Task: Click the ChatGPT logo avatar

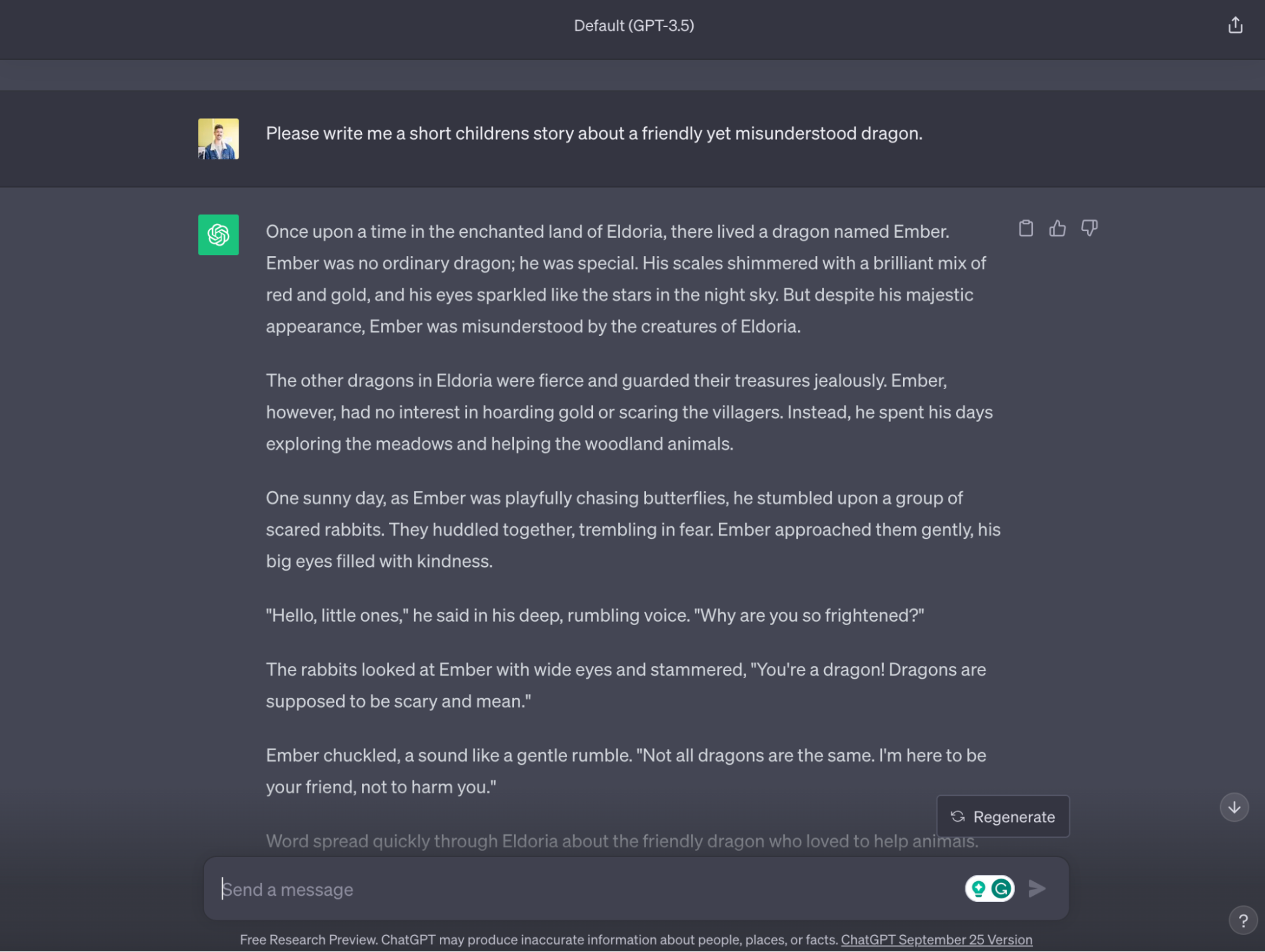Action: (x=218, y=235)
